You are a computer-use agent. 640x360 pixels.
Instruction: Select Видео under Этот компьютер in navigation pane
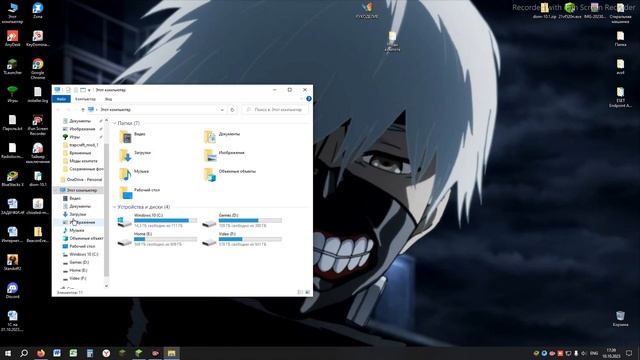click(72, 198)
